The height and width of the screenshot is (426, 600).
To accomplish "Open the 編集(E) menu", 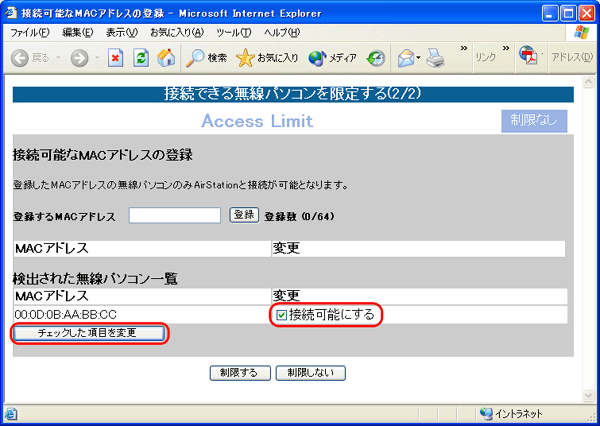I will 78,33.
